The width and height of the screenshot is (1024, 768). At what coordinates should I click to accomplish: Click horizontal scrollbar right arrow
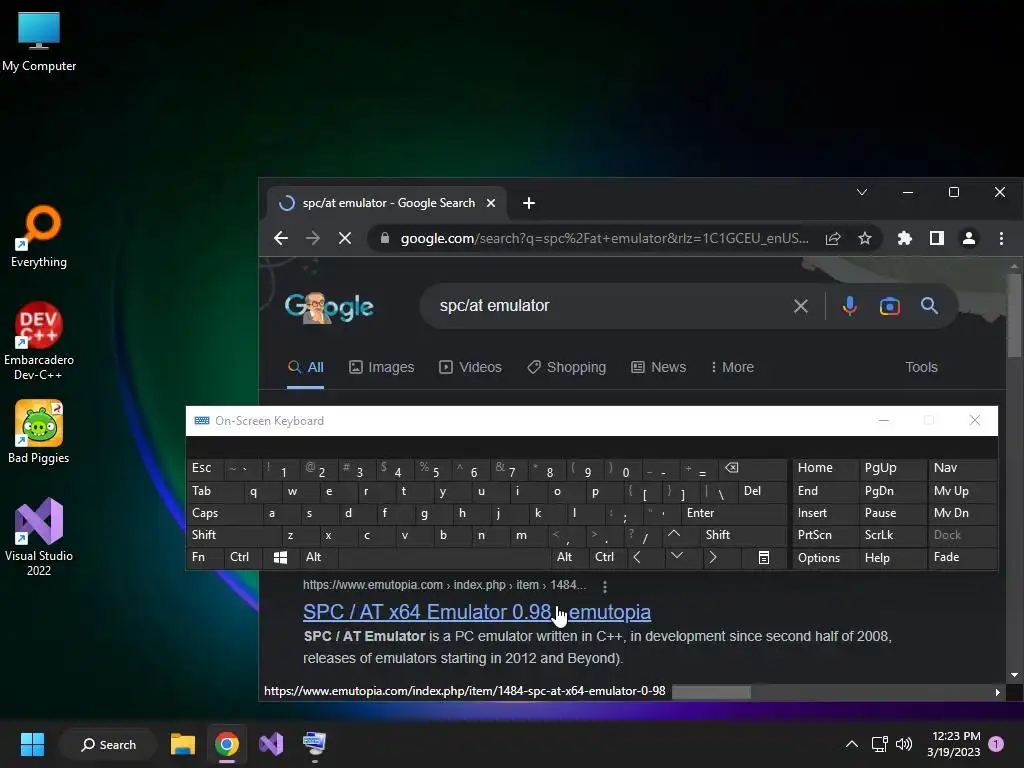coord(997,692)
